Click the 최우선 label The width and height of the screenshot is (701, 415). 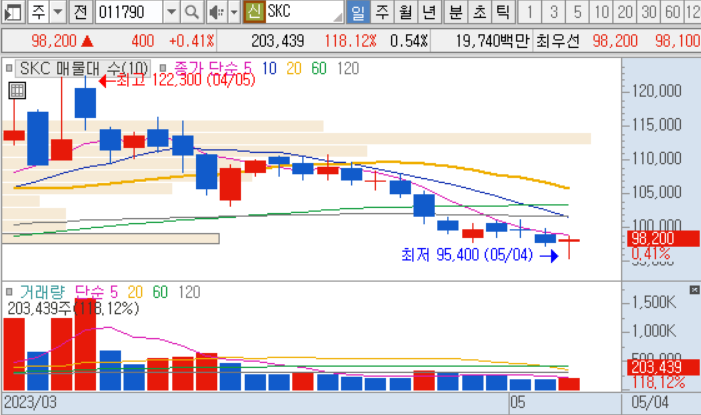[x=558, y=41]
